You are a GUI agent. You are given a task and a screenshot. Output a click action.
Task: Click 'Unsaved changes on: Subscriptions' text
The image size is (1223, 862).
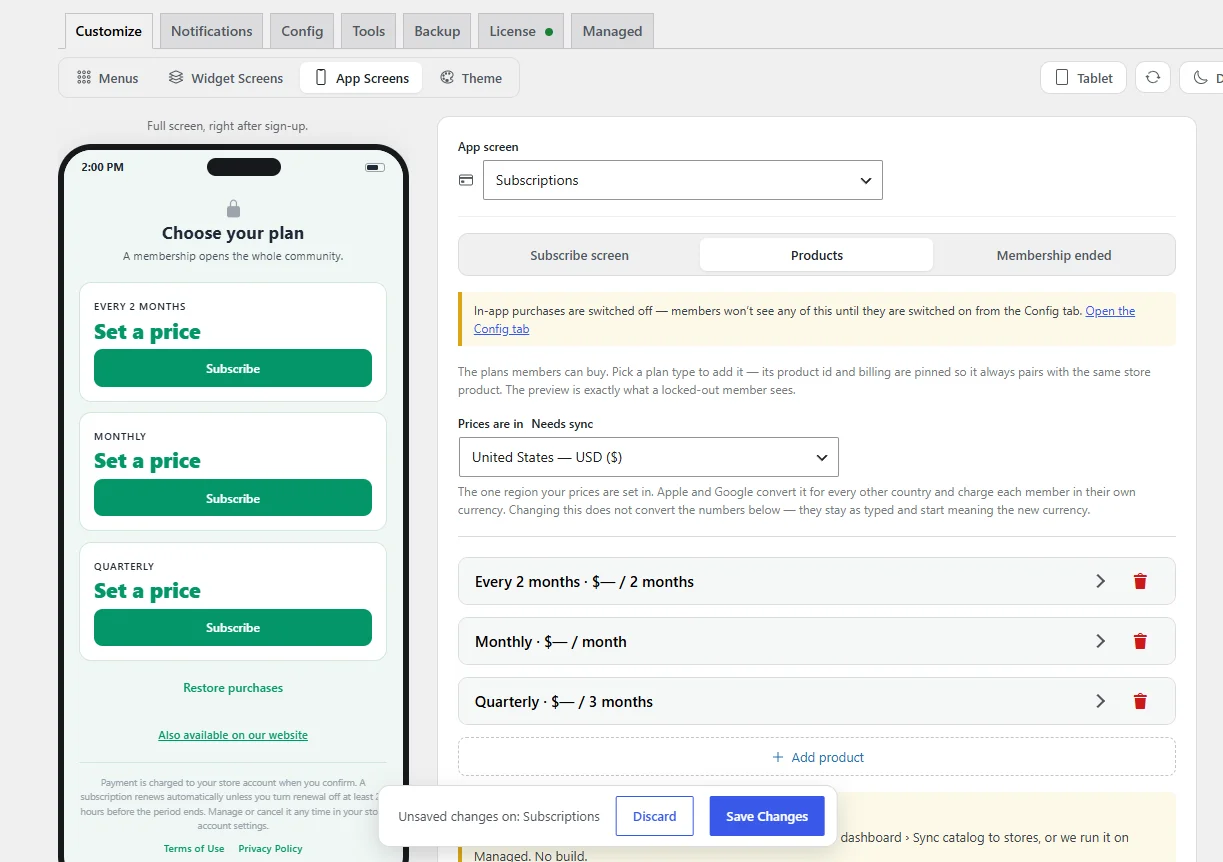coord(499,816)
